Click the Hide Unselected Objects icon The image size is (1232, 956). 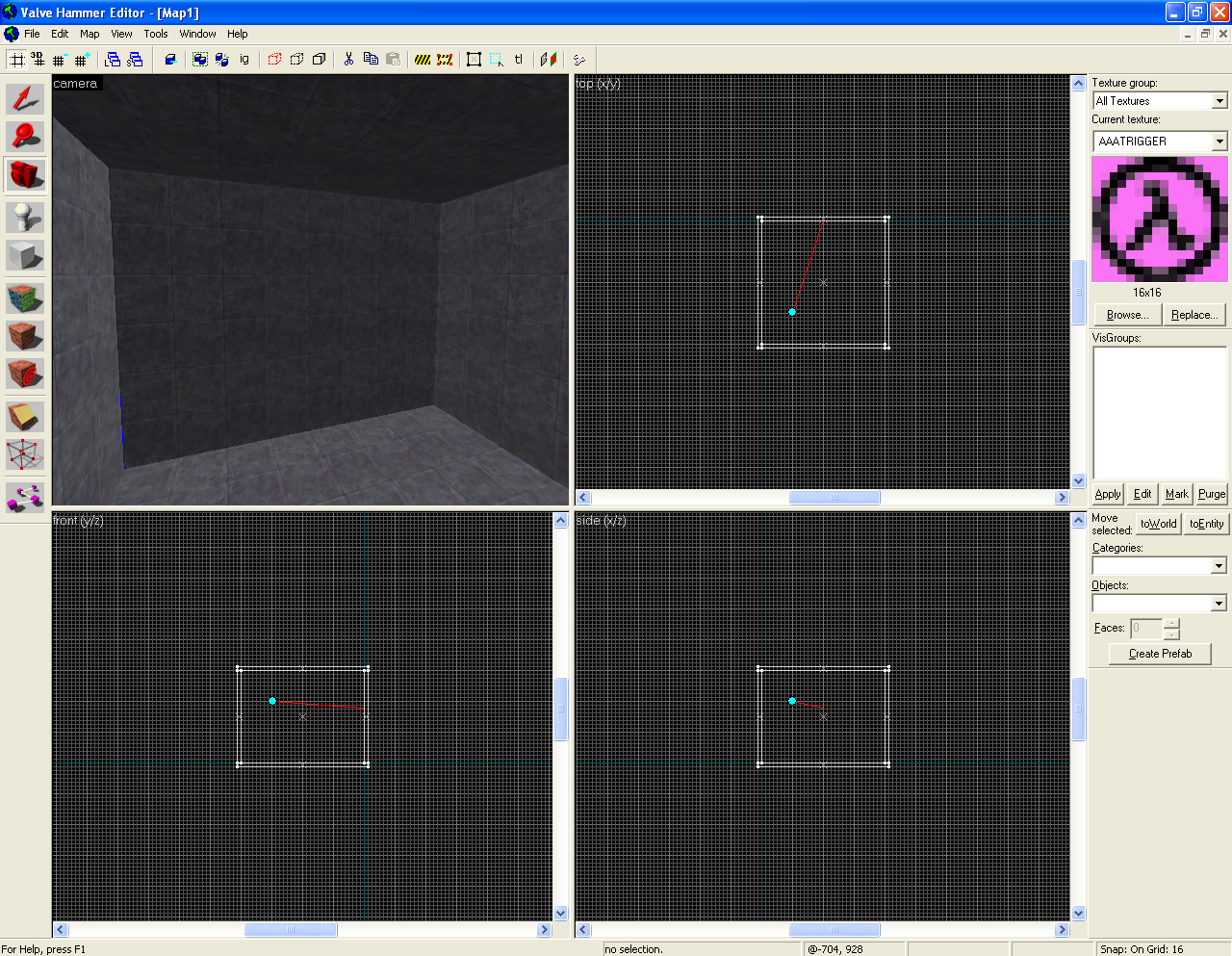coord(296,60)
